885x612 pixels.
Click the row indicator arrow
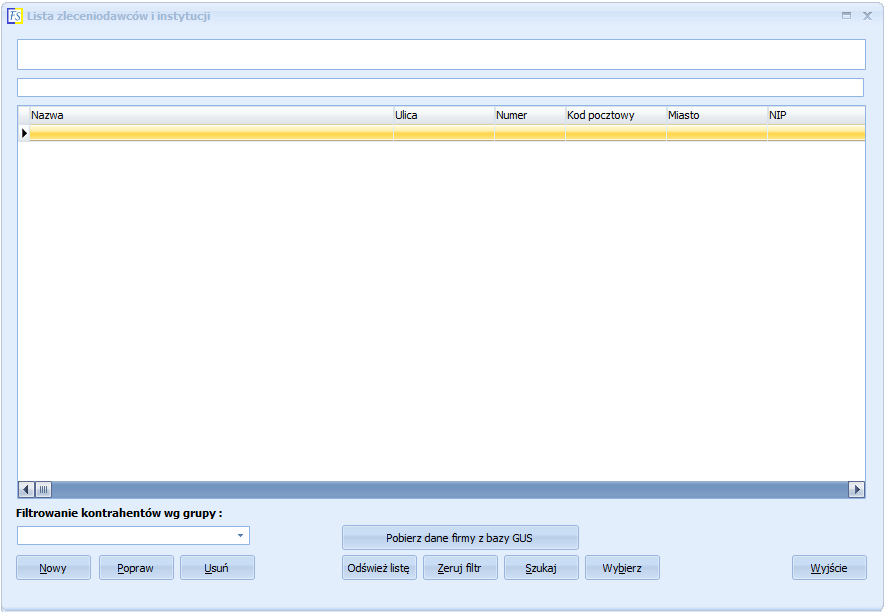tap(24, 133)
